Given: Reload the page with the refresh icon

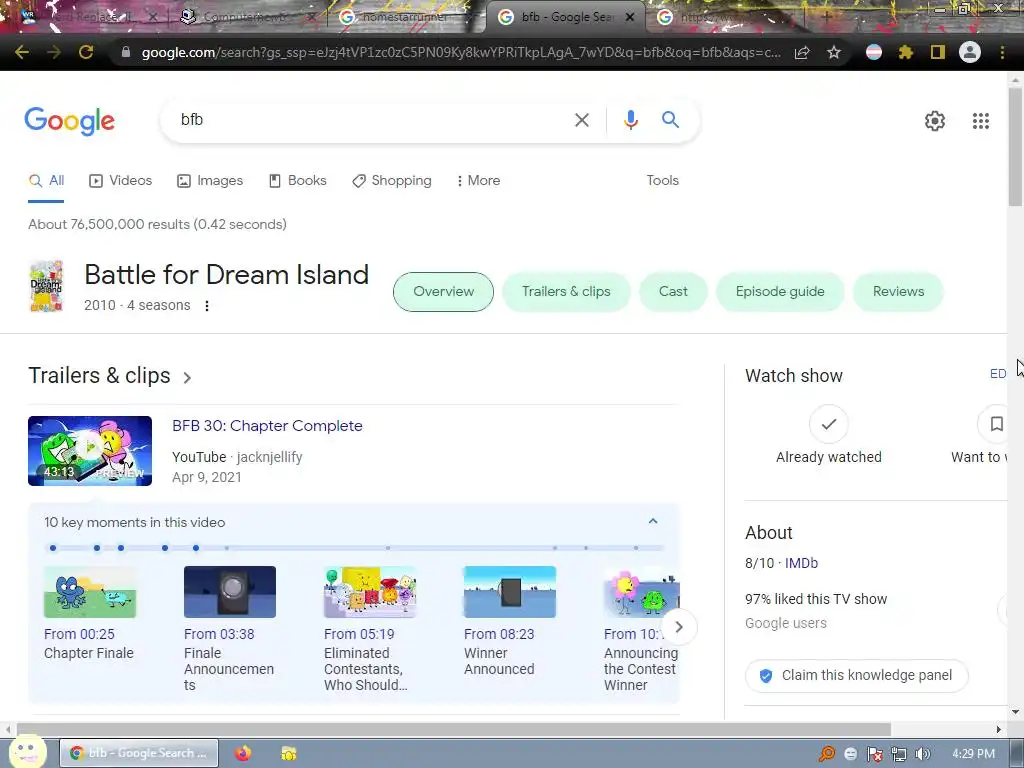Looking at the screenshot, I should (x=86, y=52).
